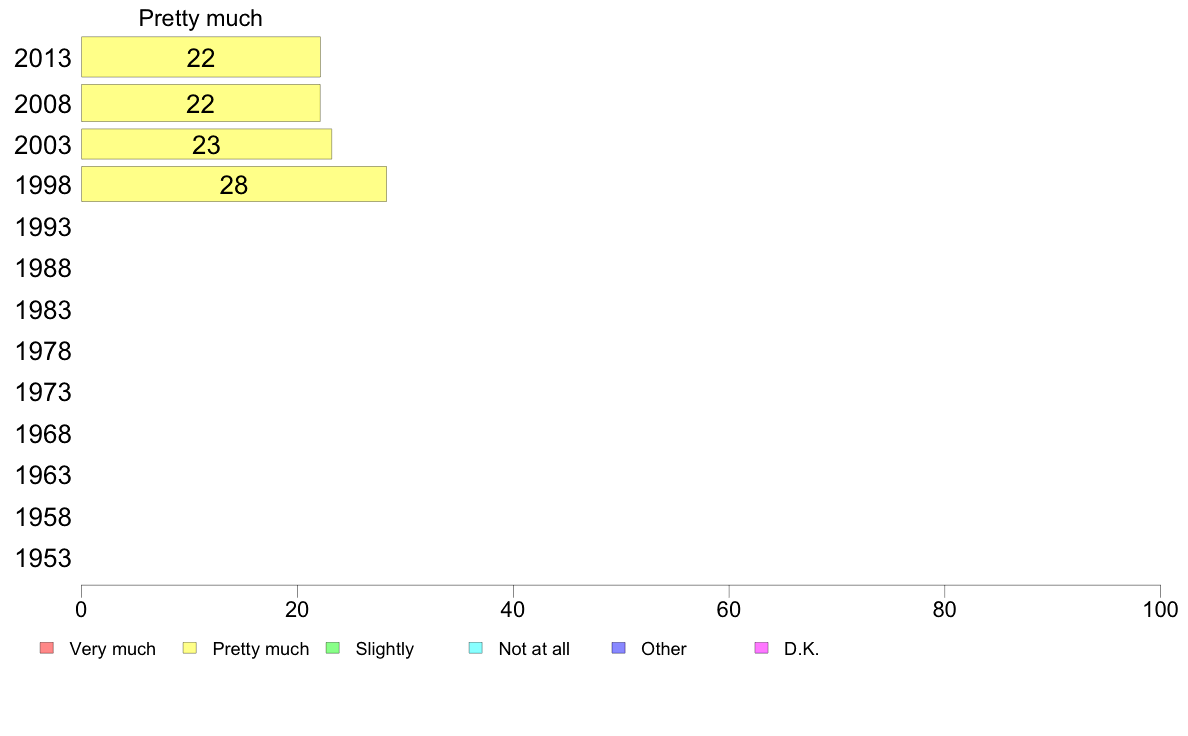Screen dimensions: 1188x736
Task: Click the axis tick label 60
Action: click(x=728, y=610)
